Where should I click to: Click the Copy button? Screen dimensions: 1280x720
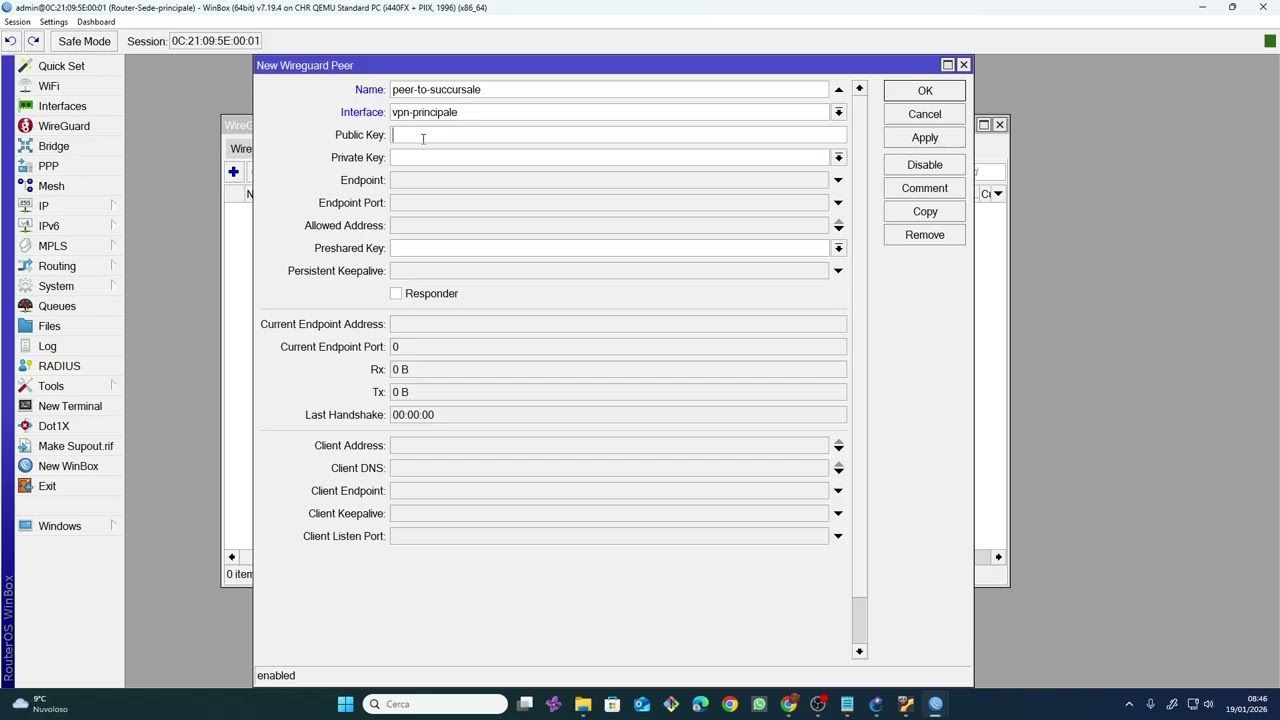(x=925, y=212)
